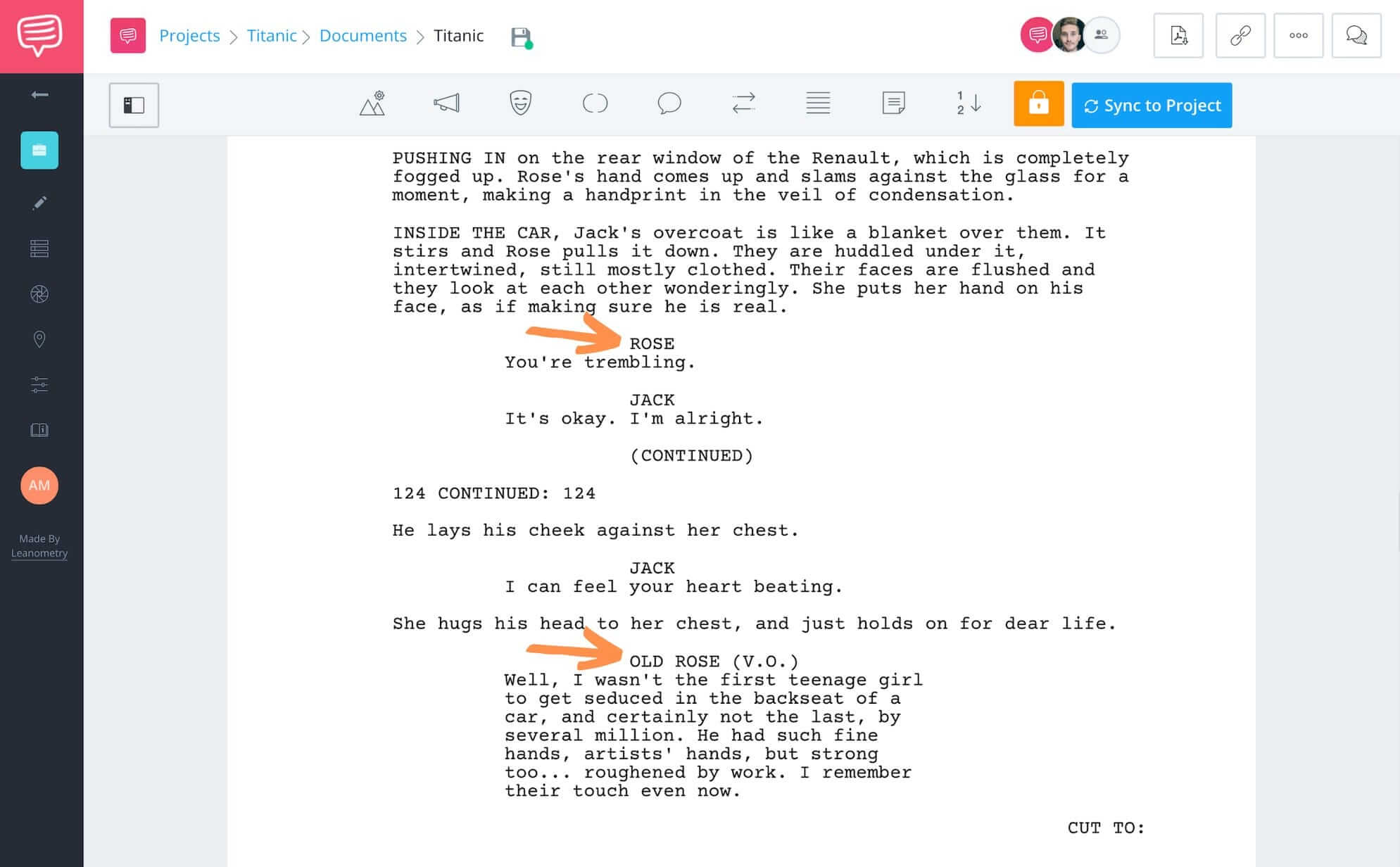This screenshot has height=867, width=1400.
Task: Toggle the lock icon to unlock document
Action: (x=1039, y=104)
